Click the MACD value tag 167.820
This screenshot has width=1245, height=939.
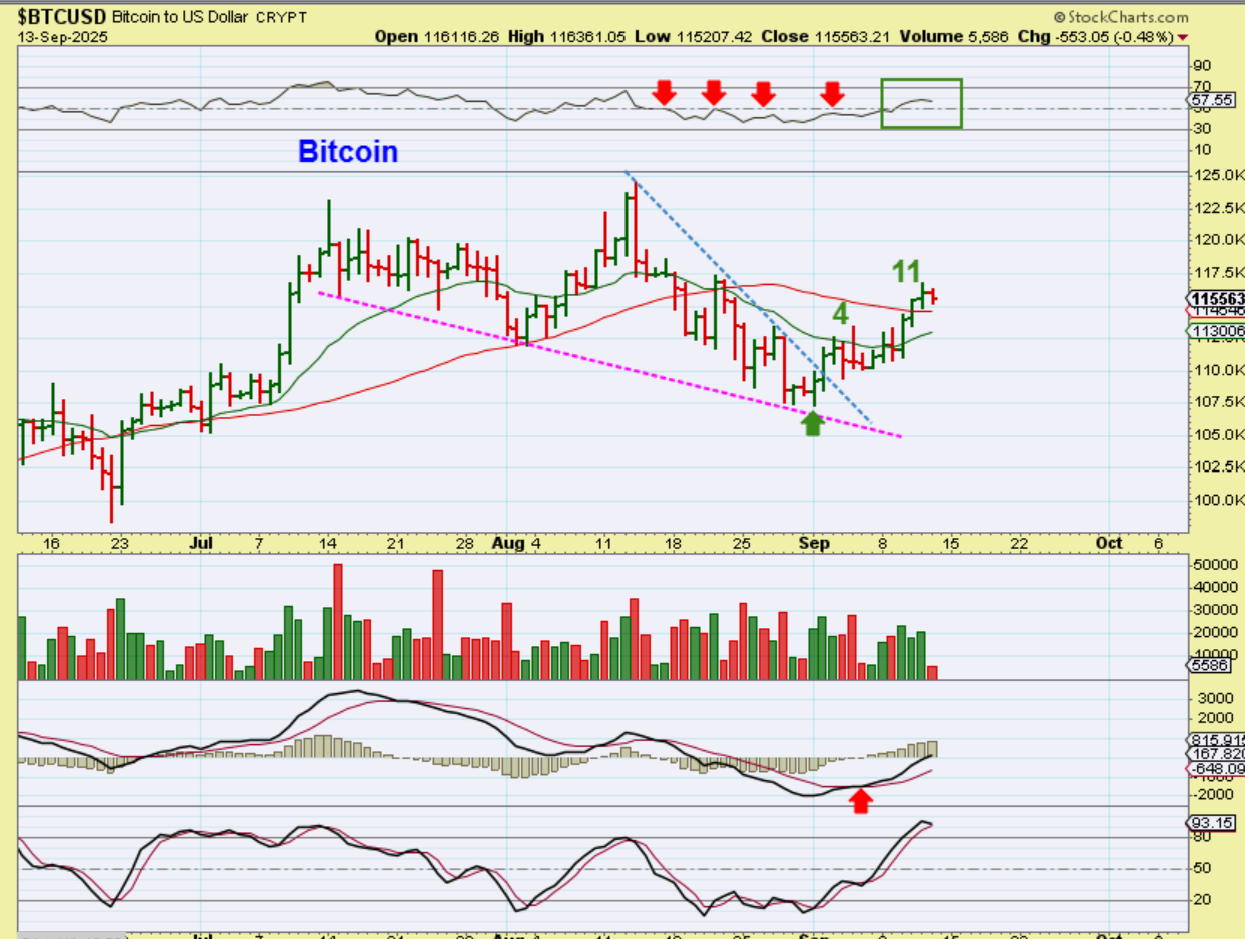pos(1217,753)
